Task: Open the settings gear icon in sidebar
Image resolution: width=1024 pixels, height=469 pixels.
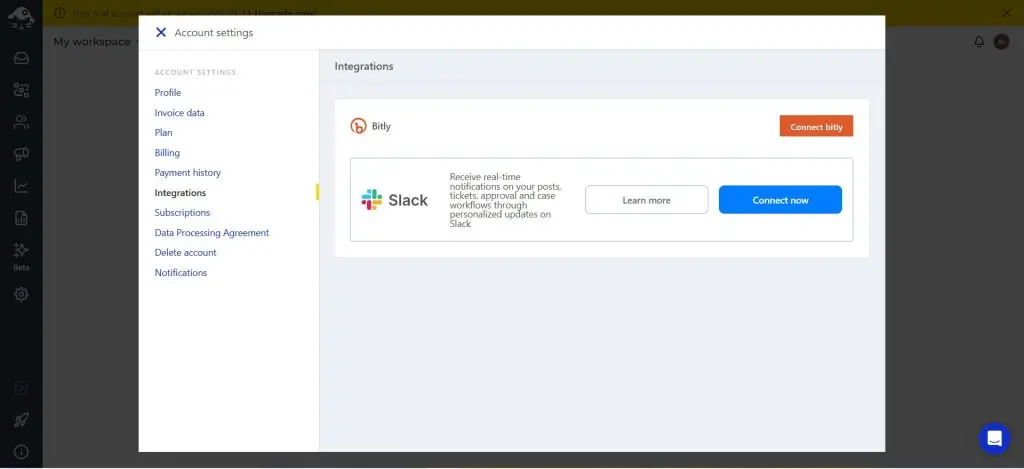Action: point(21,294)
